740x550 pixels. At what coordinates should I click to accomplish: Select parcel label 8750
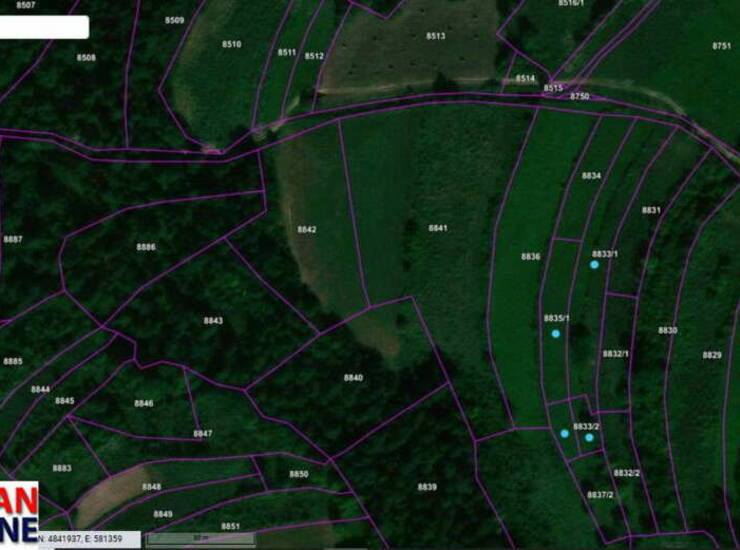580,96
